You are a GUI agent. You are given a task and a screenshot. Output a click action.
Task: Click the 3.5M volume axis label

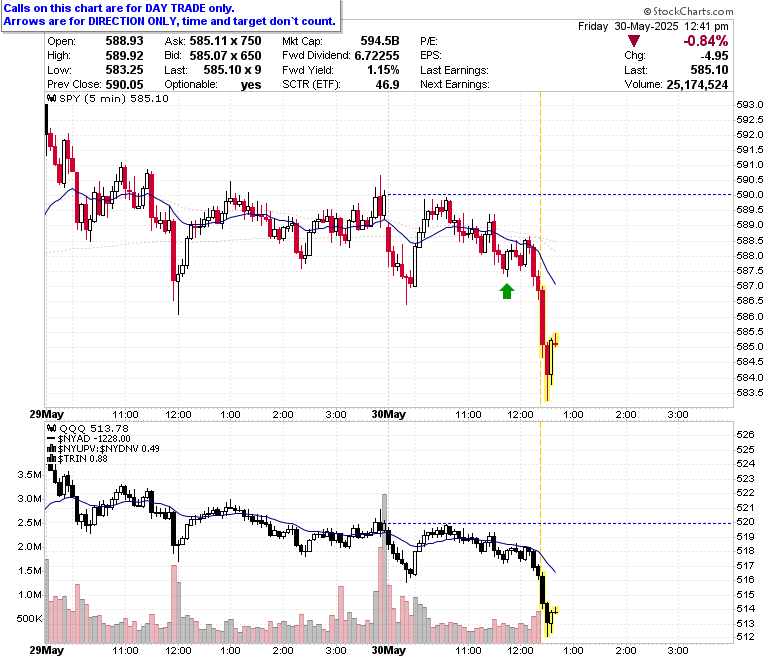coord(29,474)
